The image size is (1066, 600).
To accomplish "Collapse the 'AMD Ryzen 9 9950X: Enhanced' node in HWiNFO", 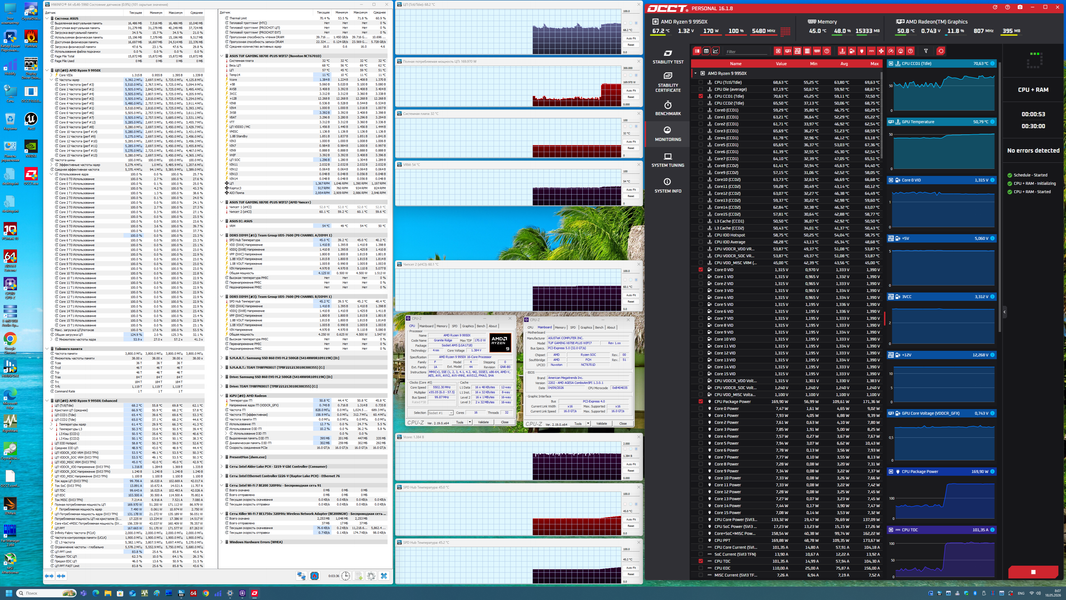I will 47,401.
